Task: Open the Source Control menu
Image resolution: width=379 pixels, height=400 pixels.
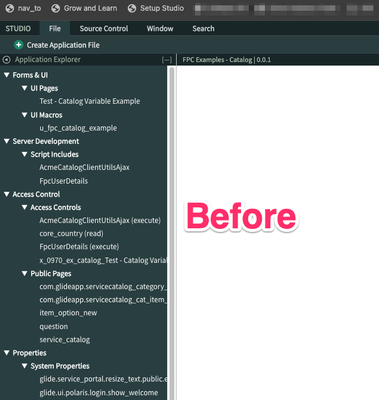Action: (104, 29)
